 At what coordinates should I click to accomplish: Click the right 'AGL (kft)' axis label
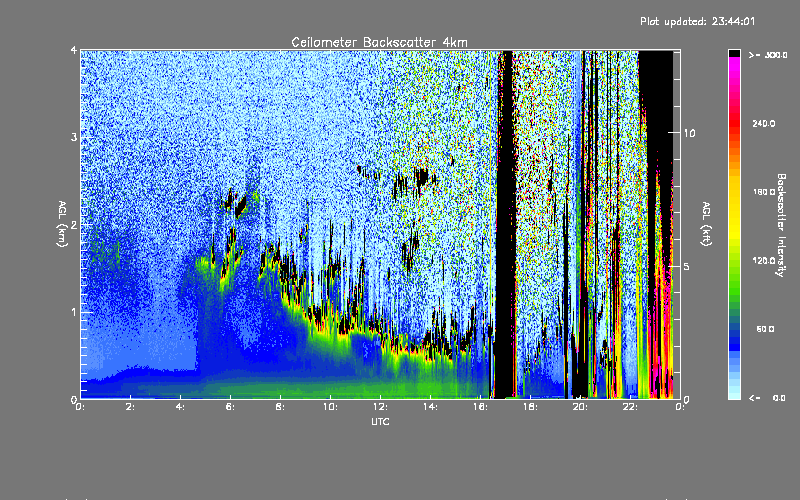pyautogui.click(x=707, y=224)
